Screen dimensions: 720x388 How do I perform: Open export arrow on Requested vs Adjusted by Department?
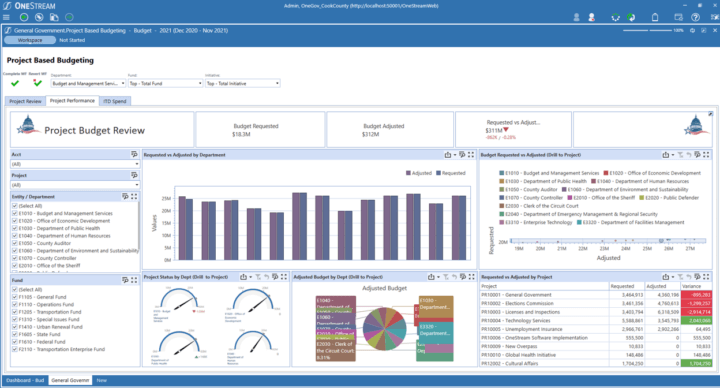point(455,155)
